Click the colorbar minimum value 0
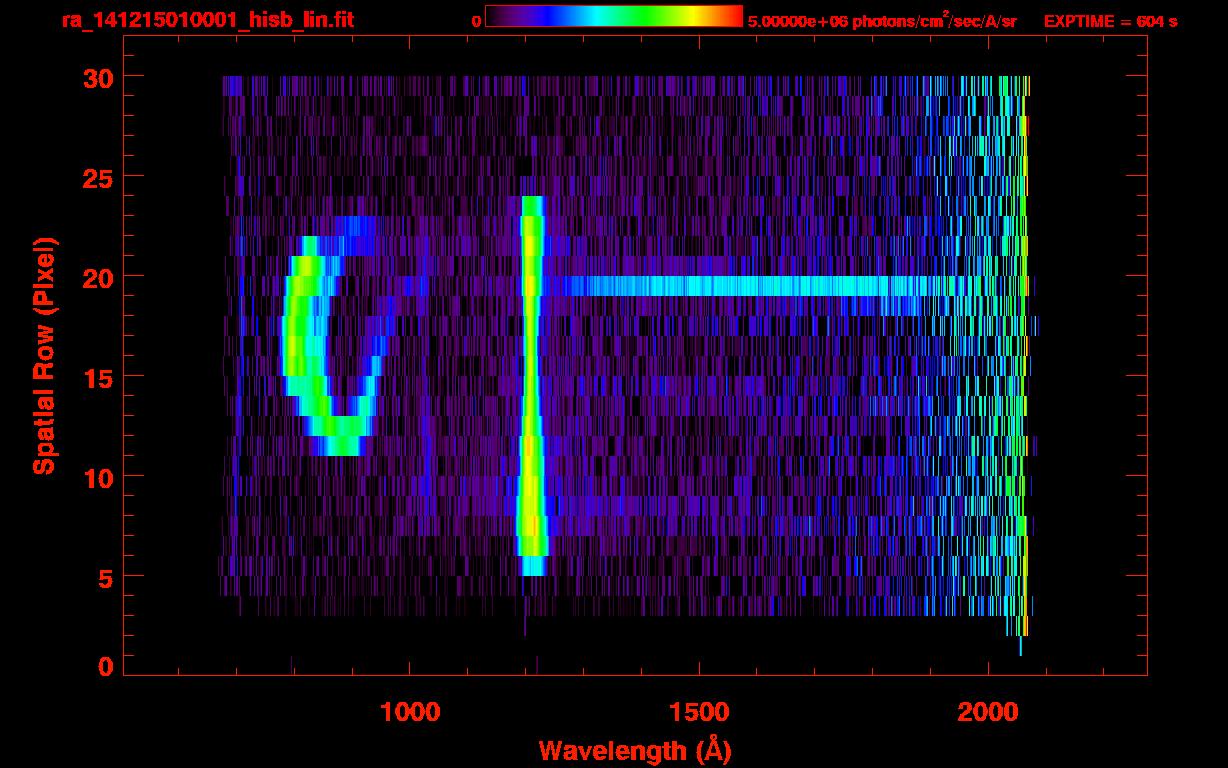 (477, 22)
